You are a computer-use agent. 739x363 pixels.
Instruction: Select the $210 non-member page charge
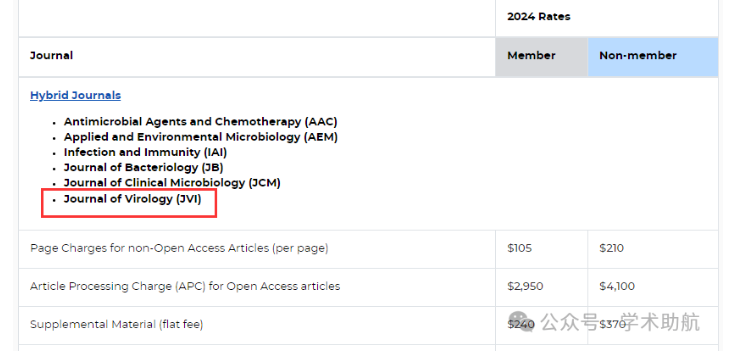click(611, 248)
